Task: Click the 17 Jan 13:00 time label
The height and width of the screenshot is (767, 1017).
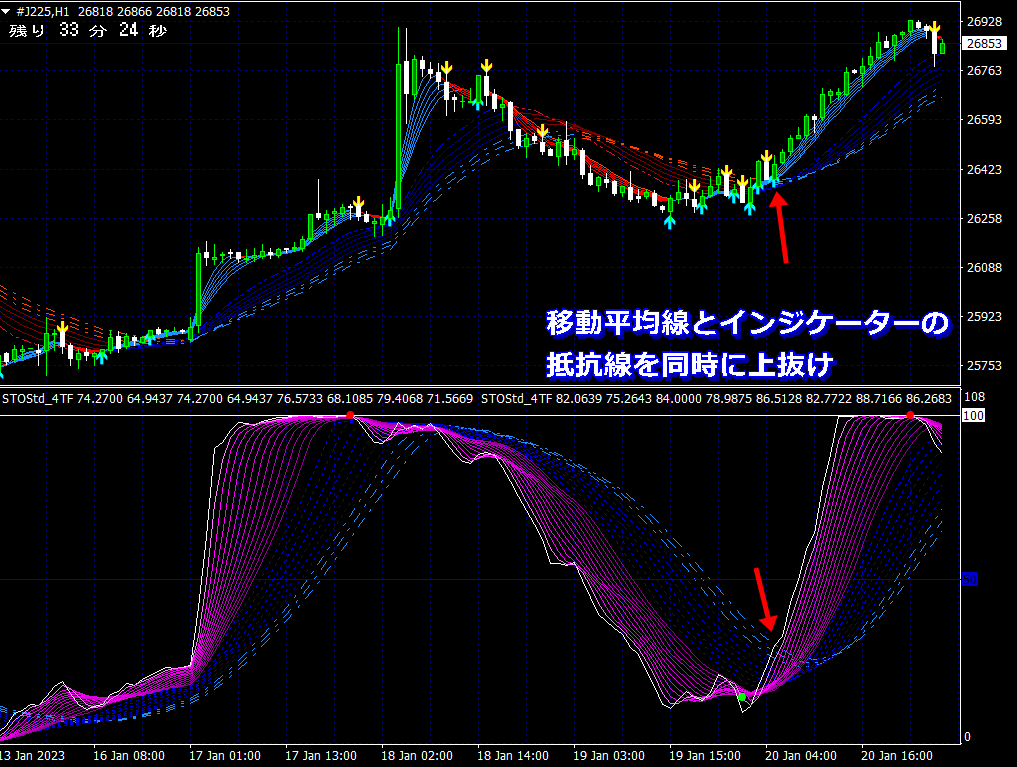Action: pos(320,756)
